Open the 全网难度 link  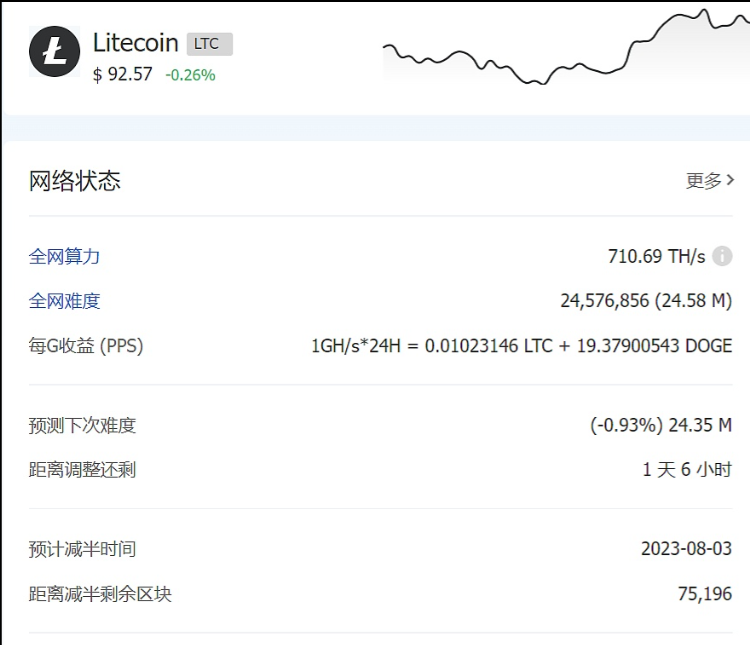(x=64, y=301)
